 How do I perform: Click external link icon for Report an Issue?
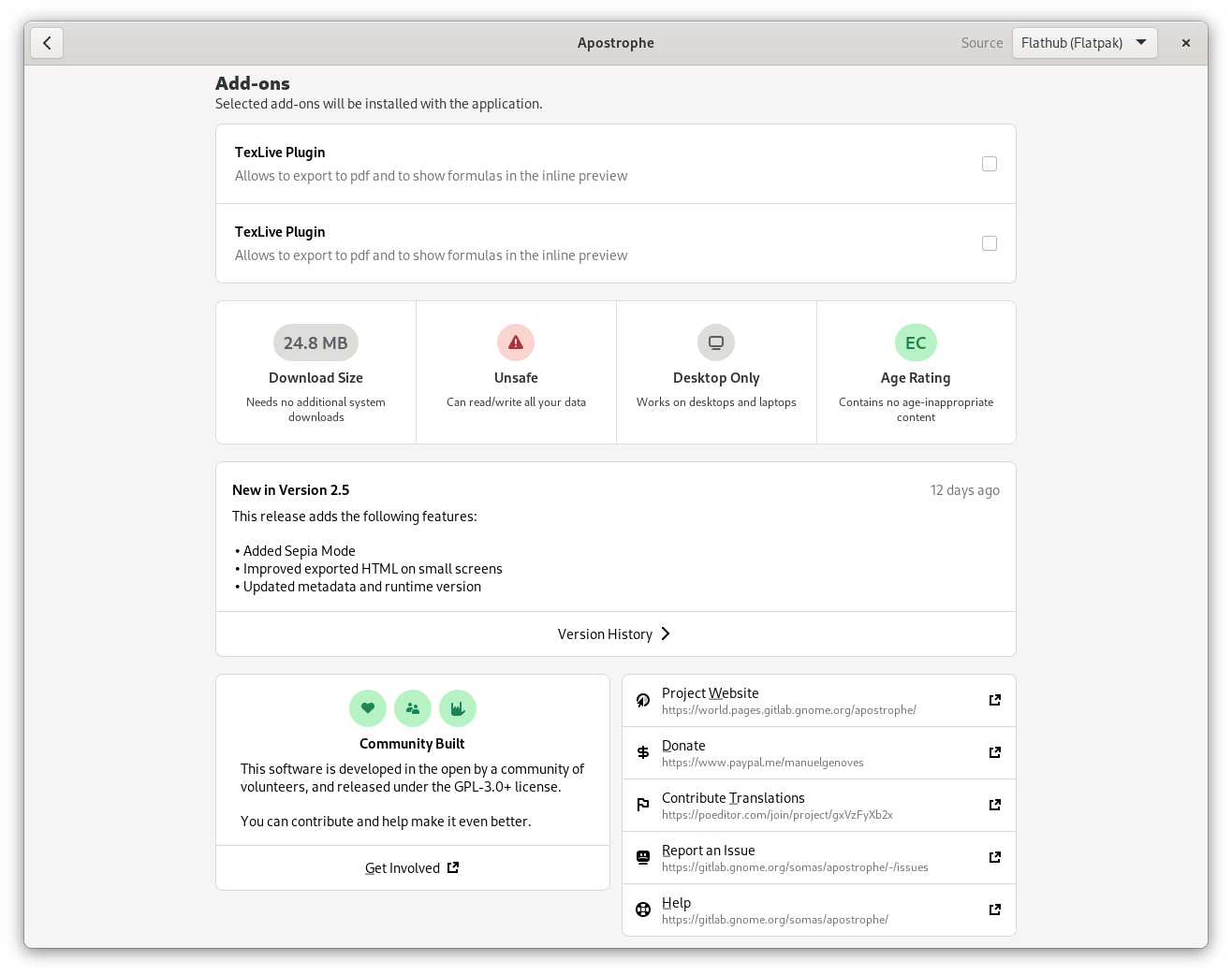[995, 857]
